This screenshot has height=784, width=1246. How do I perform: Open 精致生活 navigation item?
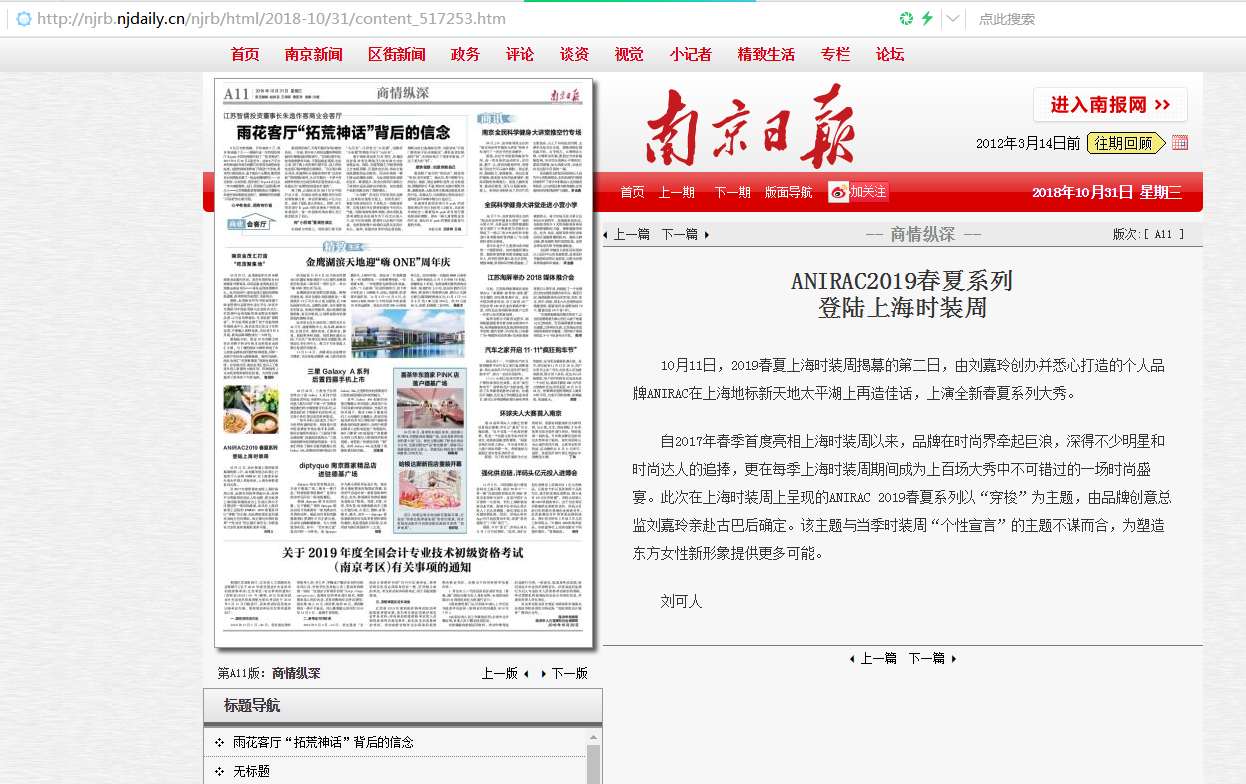click(766, 54)
